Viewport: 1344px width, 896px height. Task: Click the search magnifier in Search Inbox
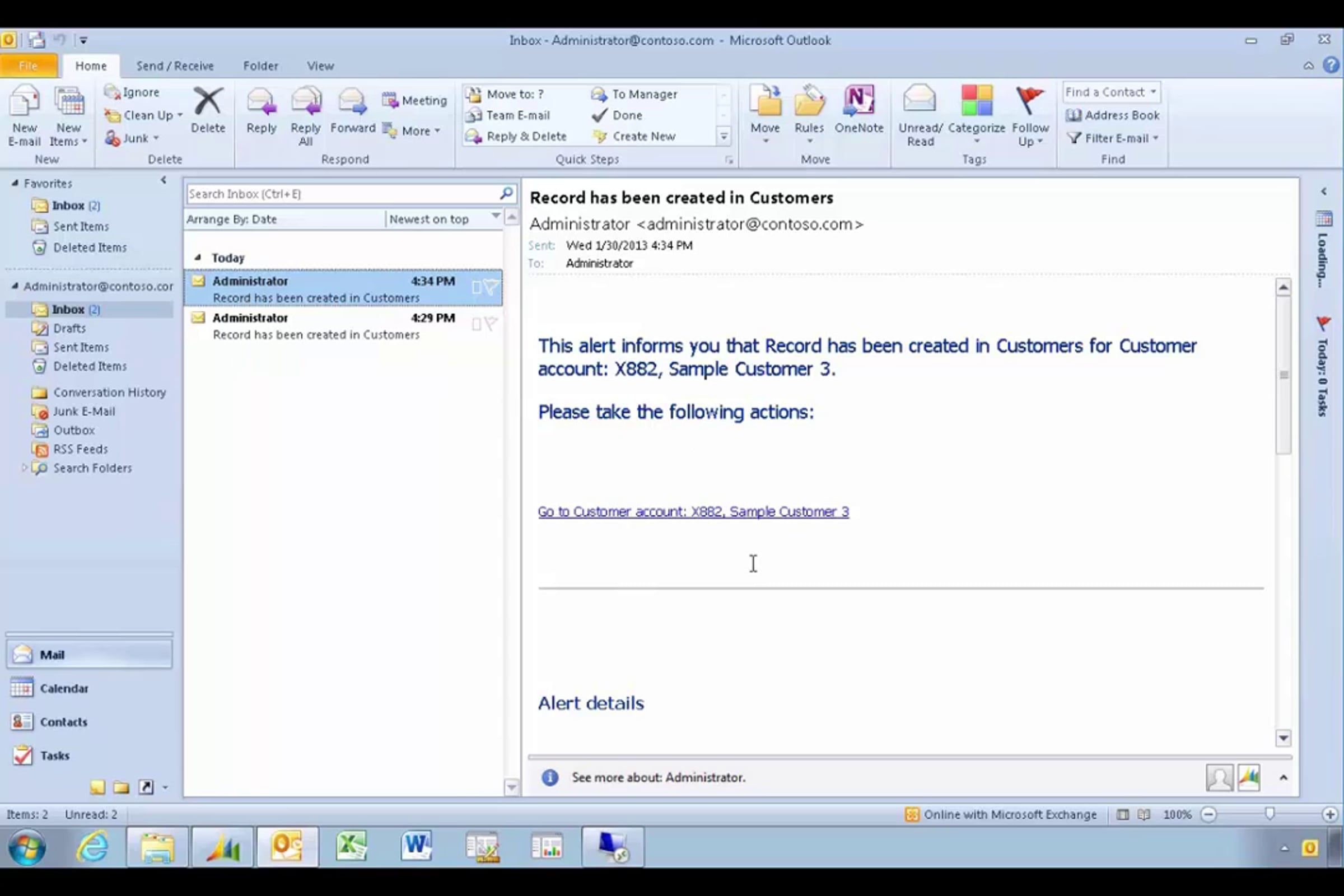506,194
